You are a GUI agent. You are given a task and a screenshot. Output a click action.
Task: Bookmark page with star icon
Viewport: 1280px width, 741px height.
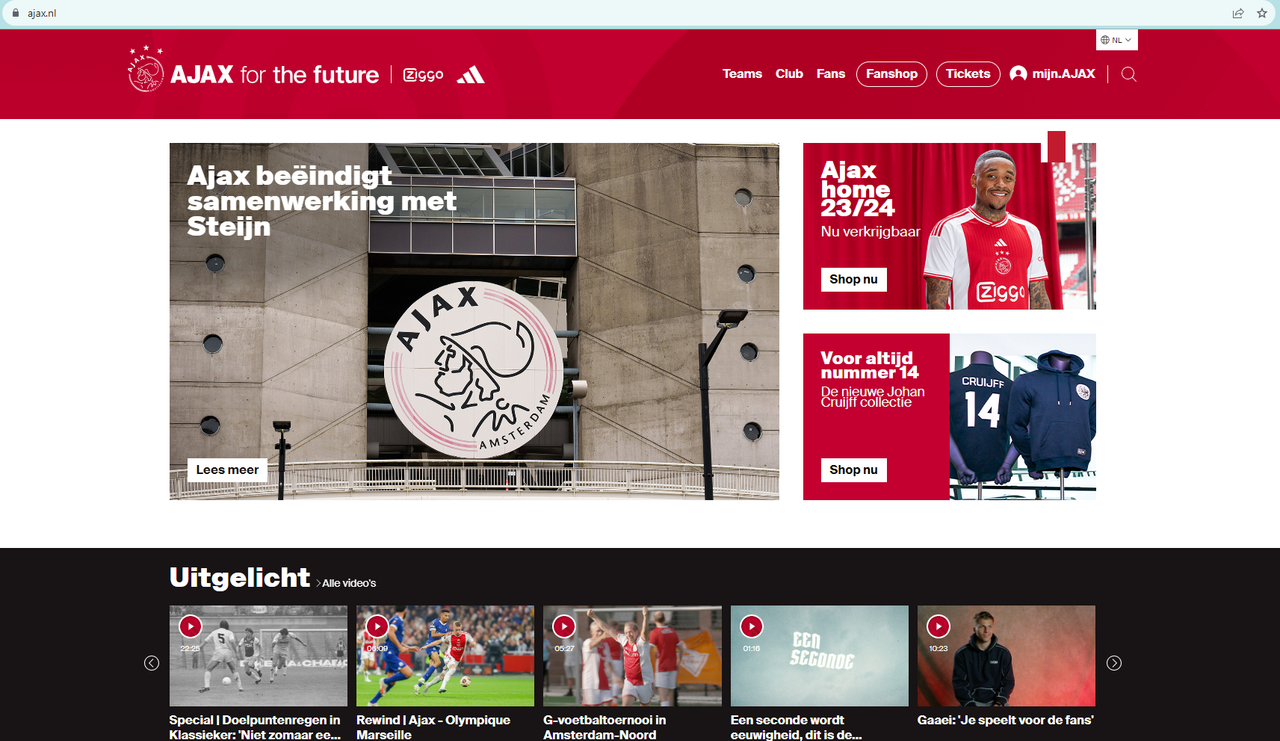pyautogui.click(x=1262, y=13)
